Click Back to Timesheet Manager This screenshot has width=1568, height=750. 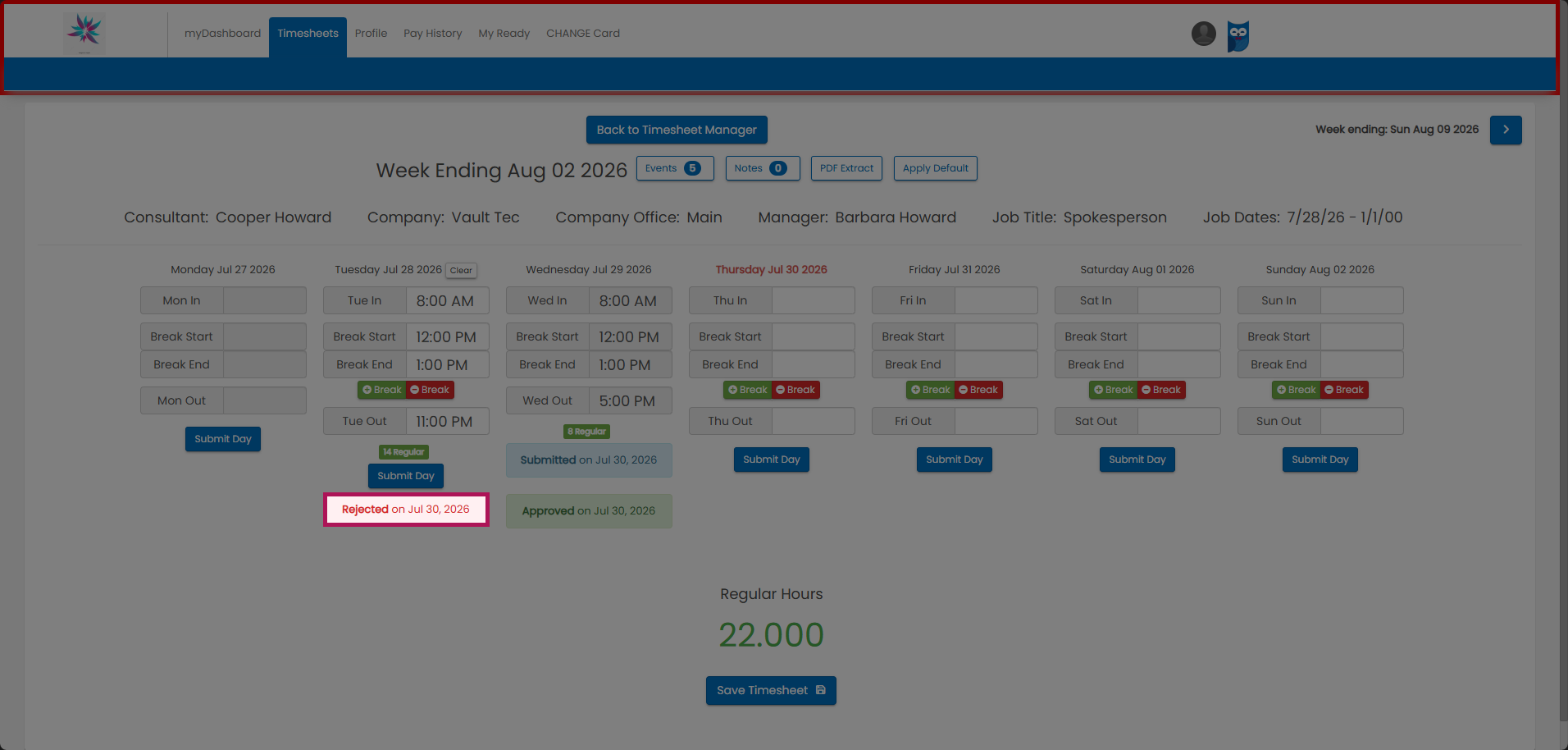[677, 130]
